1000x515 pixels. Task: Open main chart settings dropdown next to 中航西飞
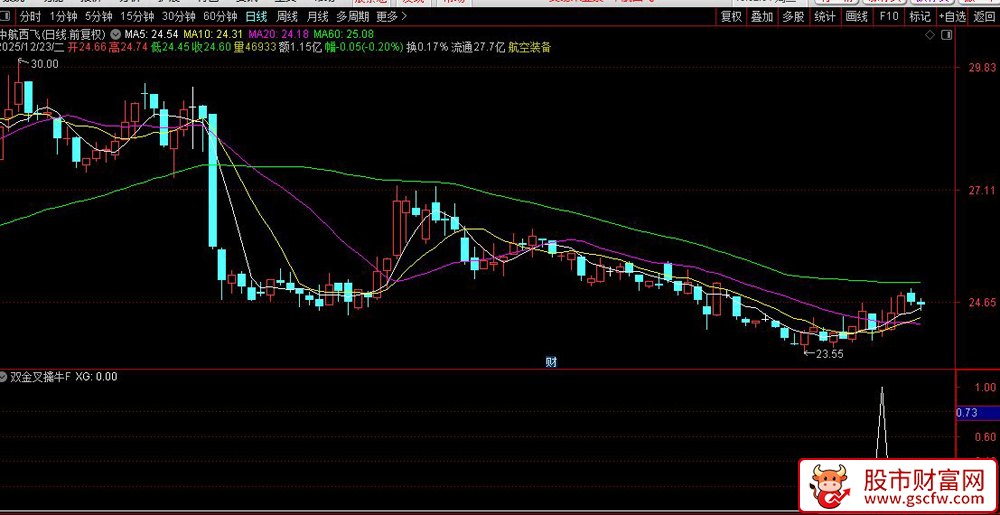[x=115, y=34]
